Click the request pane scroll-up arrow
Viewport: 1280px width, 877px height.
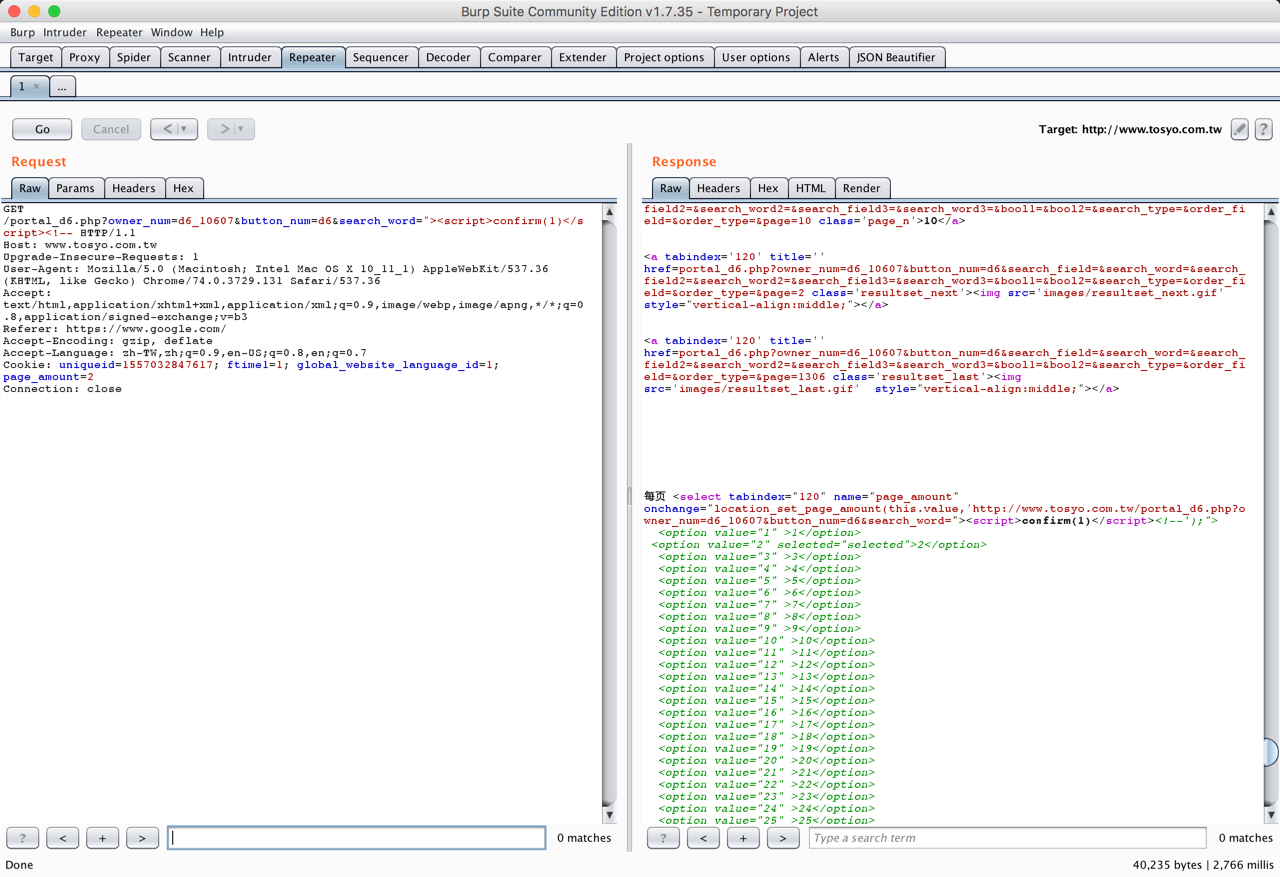[x=609, y=212]
